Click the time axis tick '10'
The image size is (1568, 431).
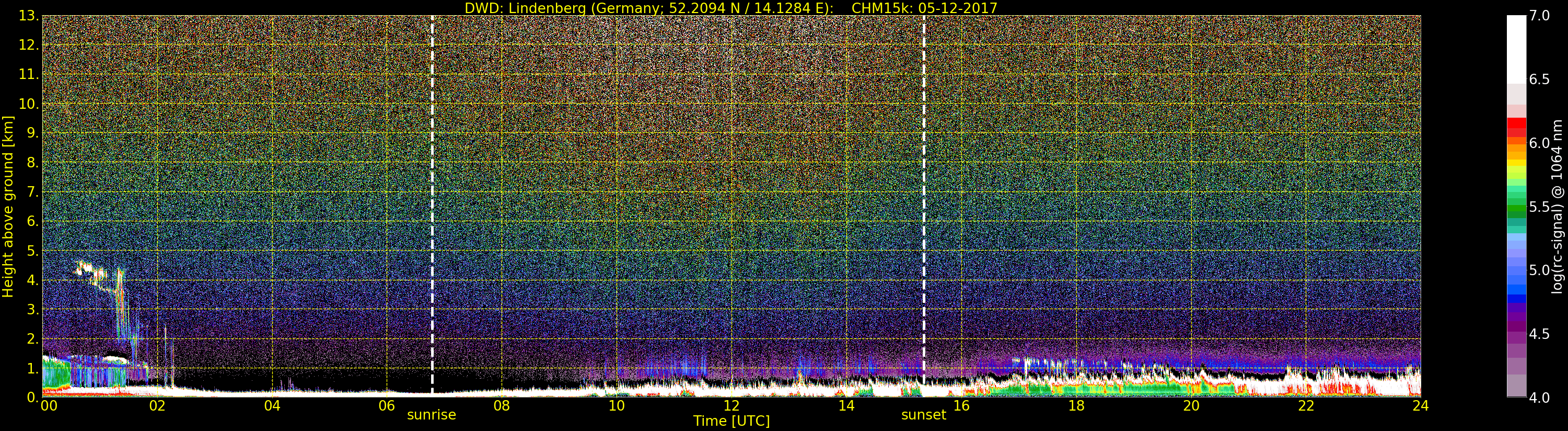[x=617, y=406]
